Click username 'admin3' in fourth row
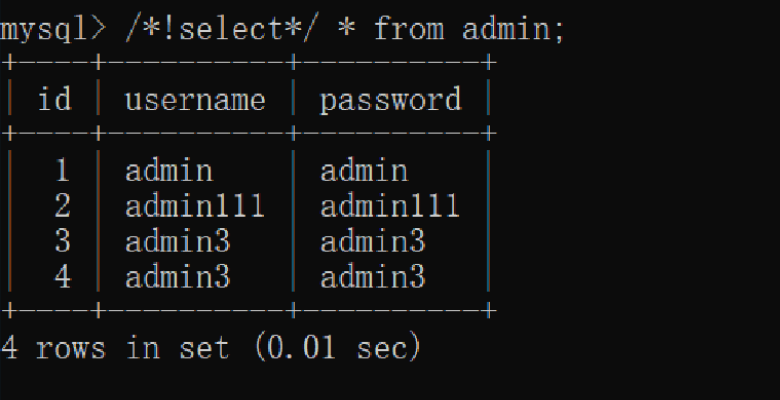The image size is (780, 400). tap(177, 276)
